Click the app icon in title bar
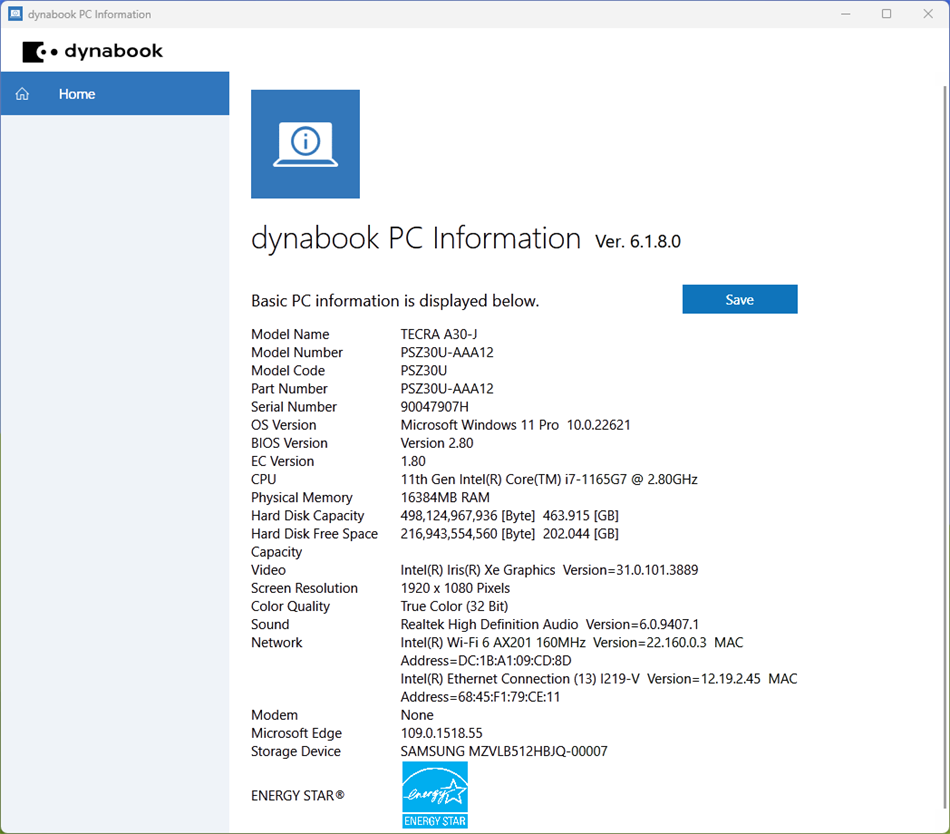The height and width of the screenshot is (834, 950). 15,13
